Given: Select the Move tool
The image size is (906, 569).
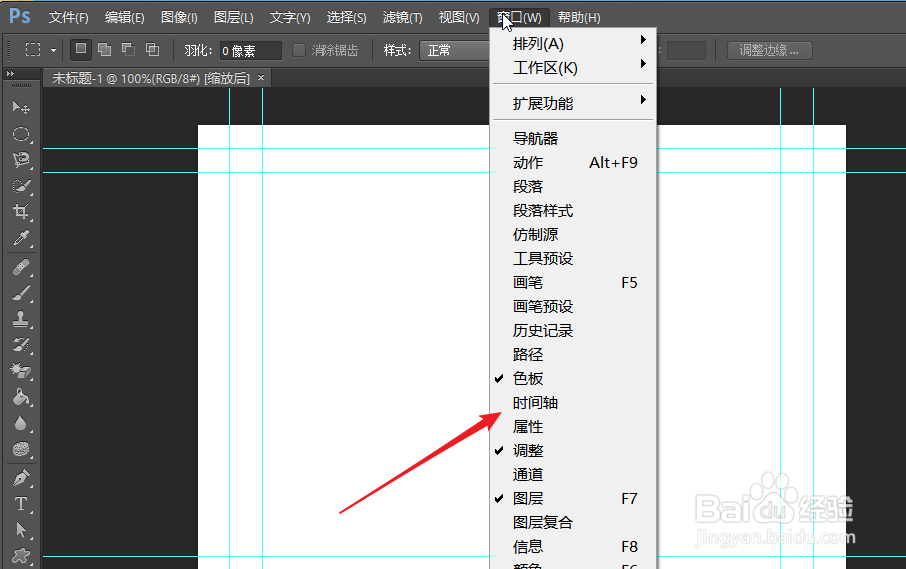Looking at the screenshot, I should [x=21, y=107].
